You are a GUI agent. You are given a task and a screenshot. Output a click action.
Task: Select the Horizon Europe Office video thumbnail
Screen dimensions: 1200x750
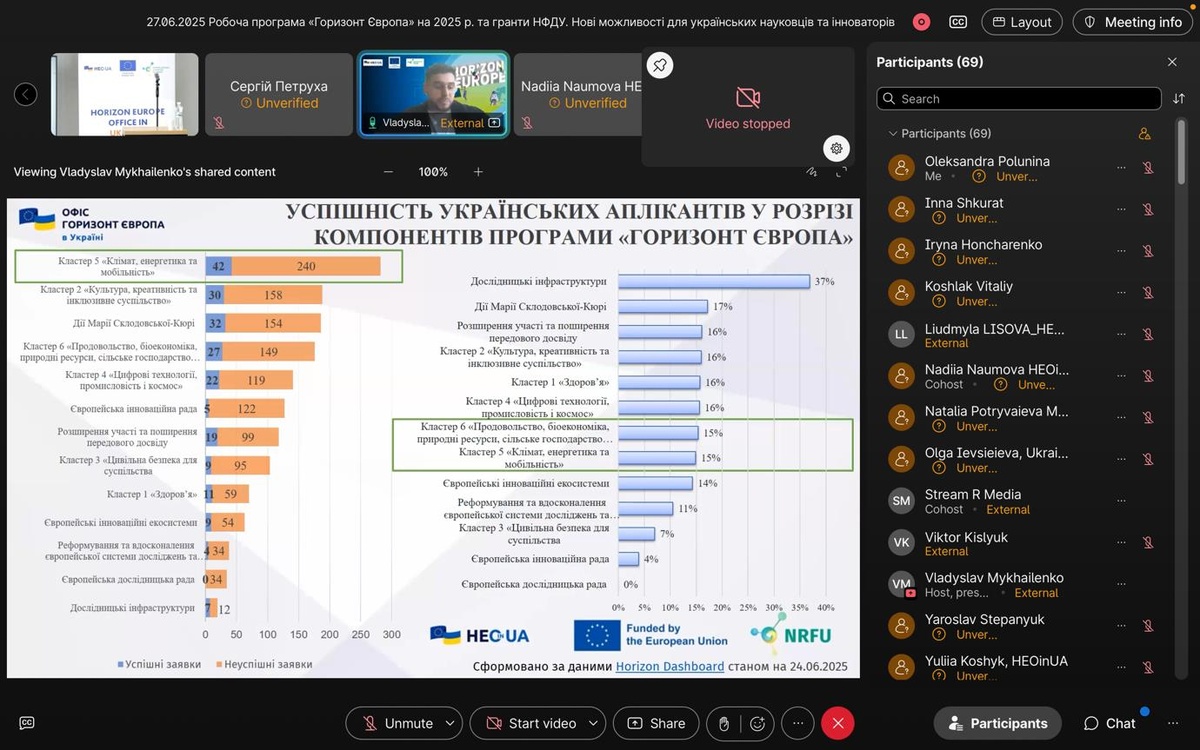(x=125, y=94)
